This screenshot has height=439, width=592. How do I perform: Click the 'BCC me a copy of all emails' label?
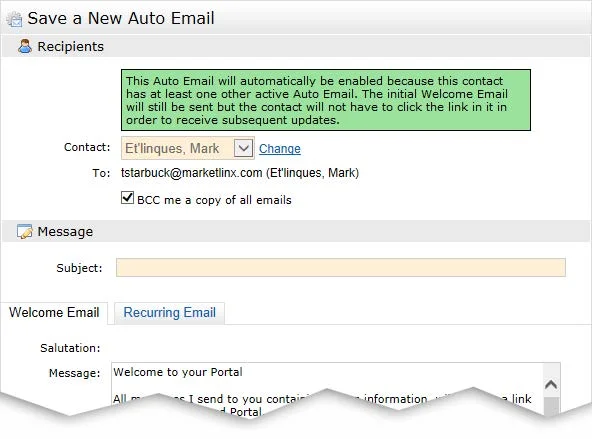pos(214,200)
